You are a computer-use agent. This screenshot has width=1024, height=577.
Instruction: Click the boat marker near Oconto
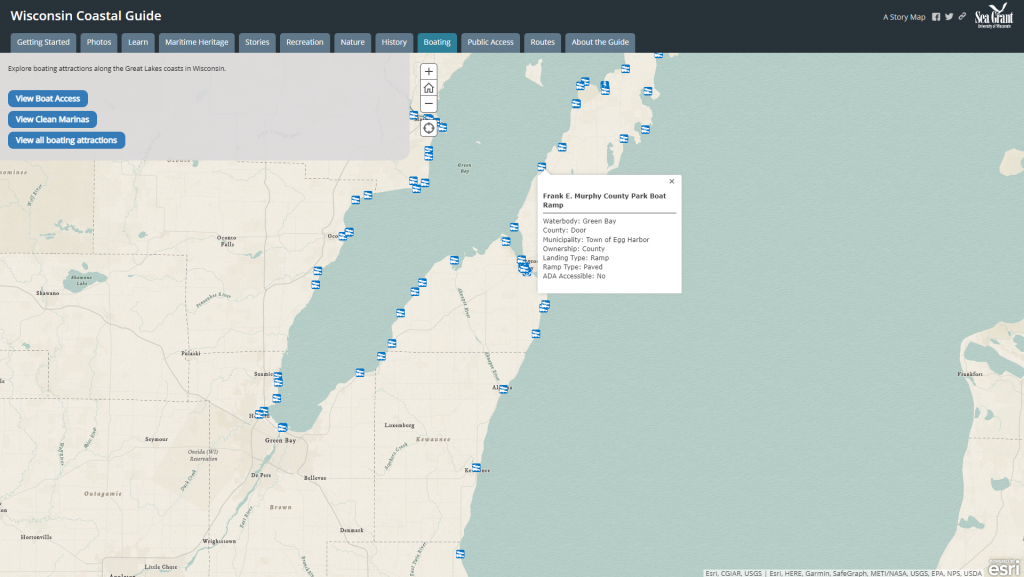tap(347, 234)
